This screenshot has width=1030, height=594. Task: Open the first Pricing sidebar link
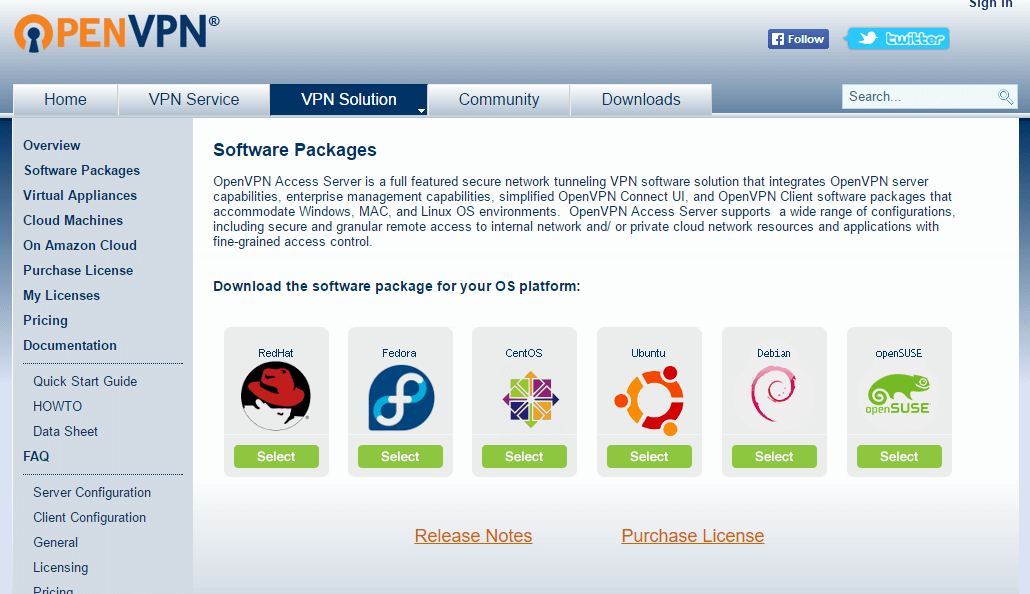pos(45,321)
